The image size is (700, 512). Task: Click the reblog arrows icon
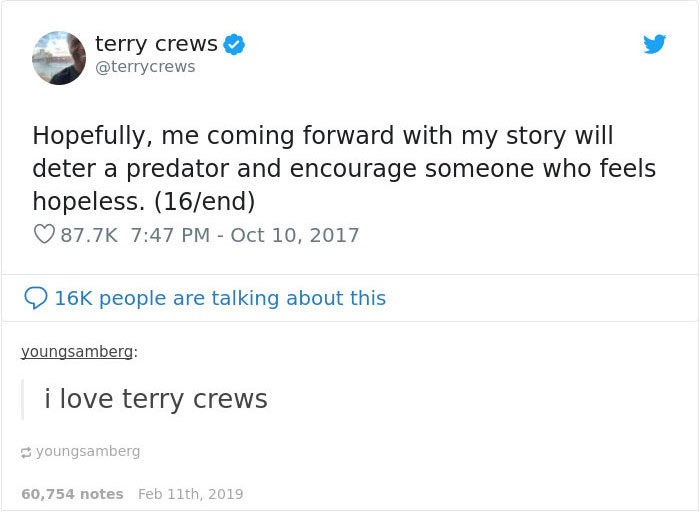[x=26, y=452]
